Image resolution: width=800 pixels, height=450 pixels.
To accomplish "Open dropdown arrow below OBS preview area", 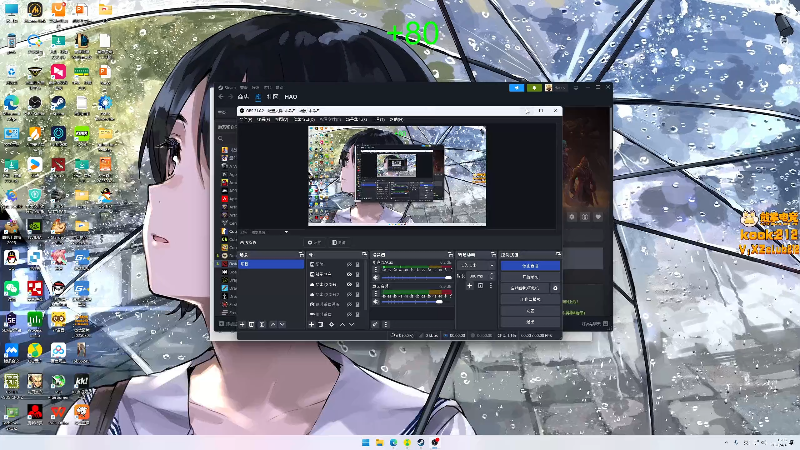I will point(286,232).
